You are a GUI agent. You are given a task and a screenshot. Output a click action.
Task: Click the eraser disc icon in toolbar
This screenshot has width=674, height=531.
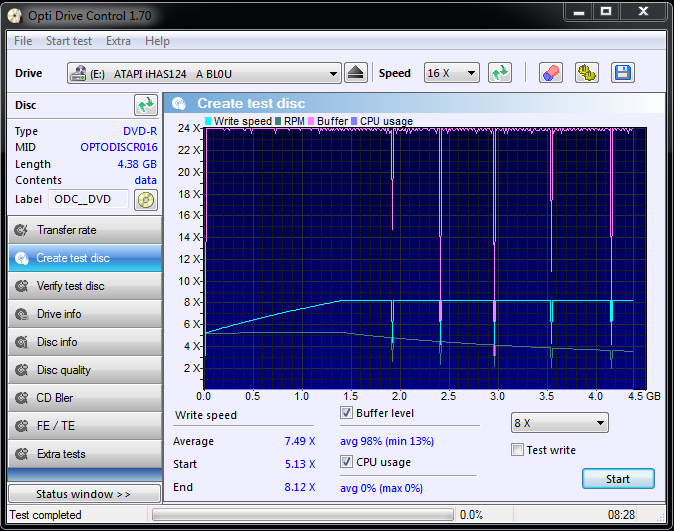tap(551, 73)
